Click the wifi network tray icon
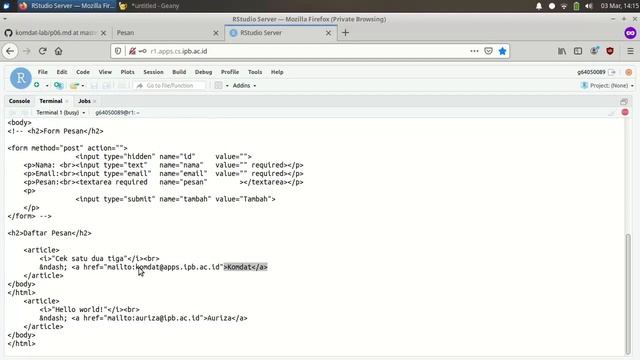 coord(564,6)
